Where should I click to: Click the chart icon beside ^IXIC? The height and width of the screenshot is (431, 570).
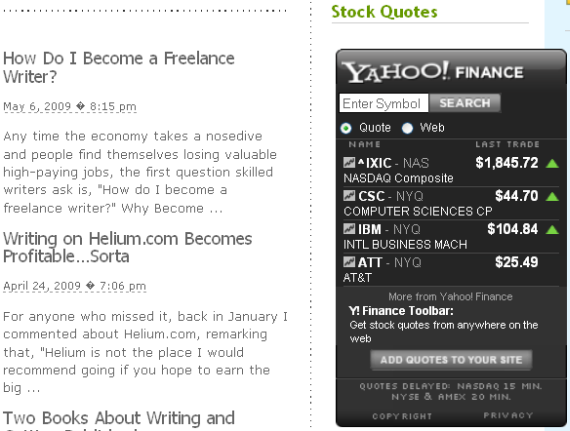point(349,162)
